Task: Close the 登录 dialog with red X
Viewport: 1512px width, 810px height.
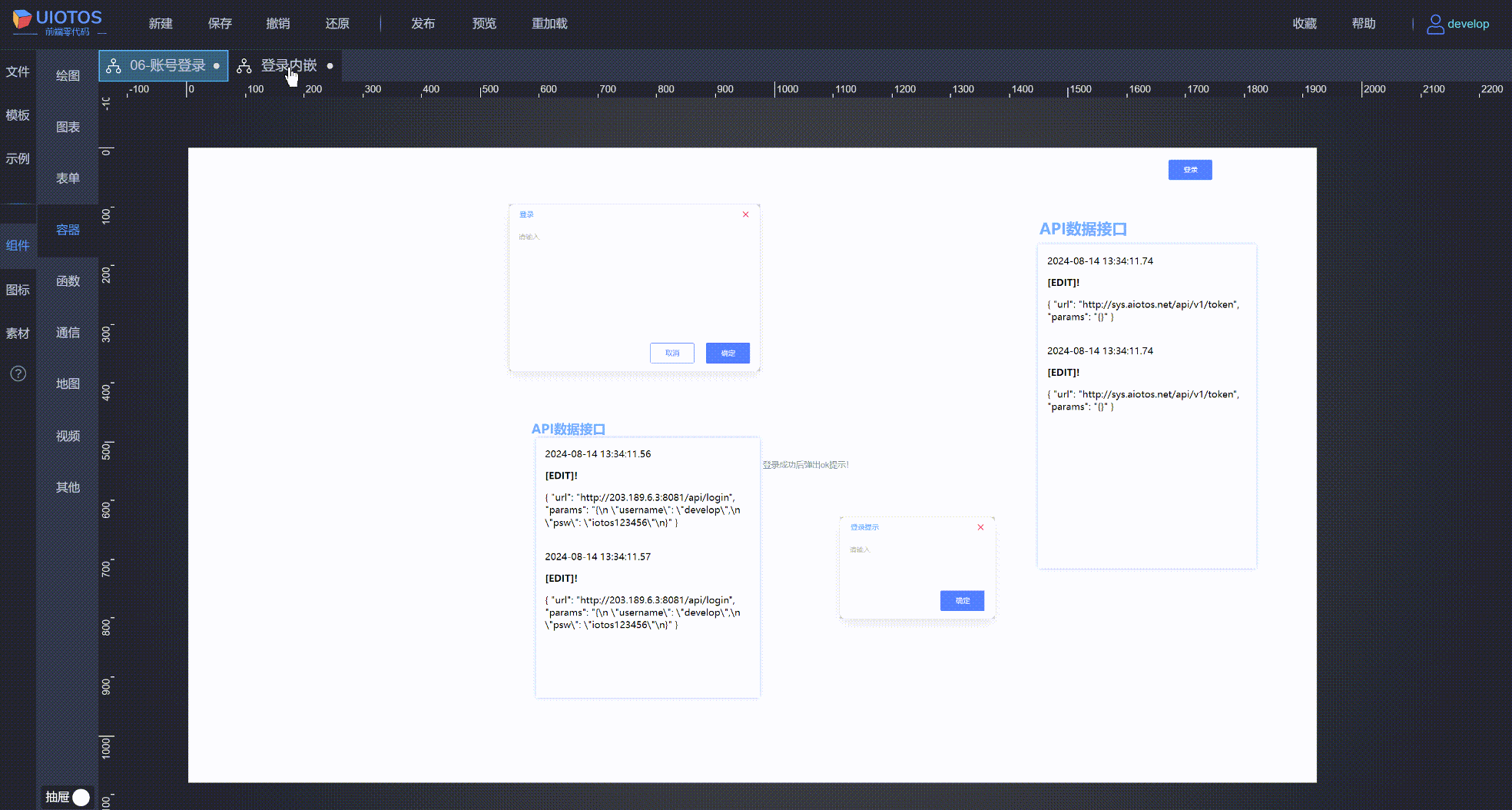Action: pos(745,214)
